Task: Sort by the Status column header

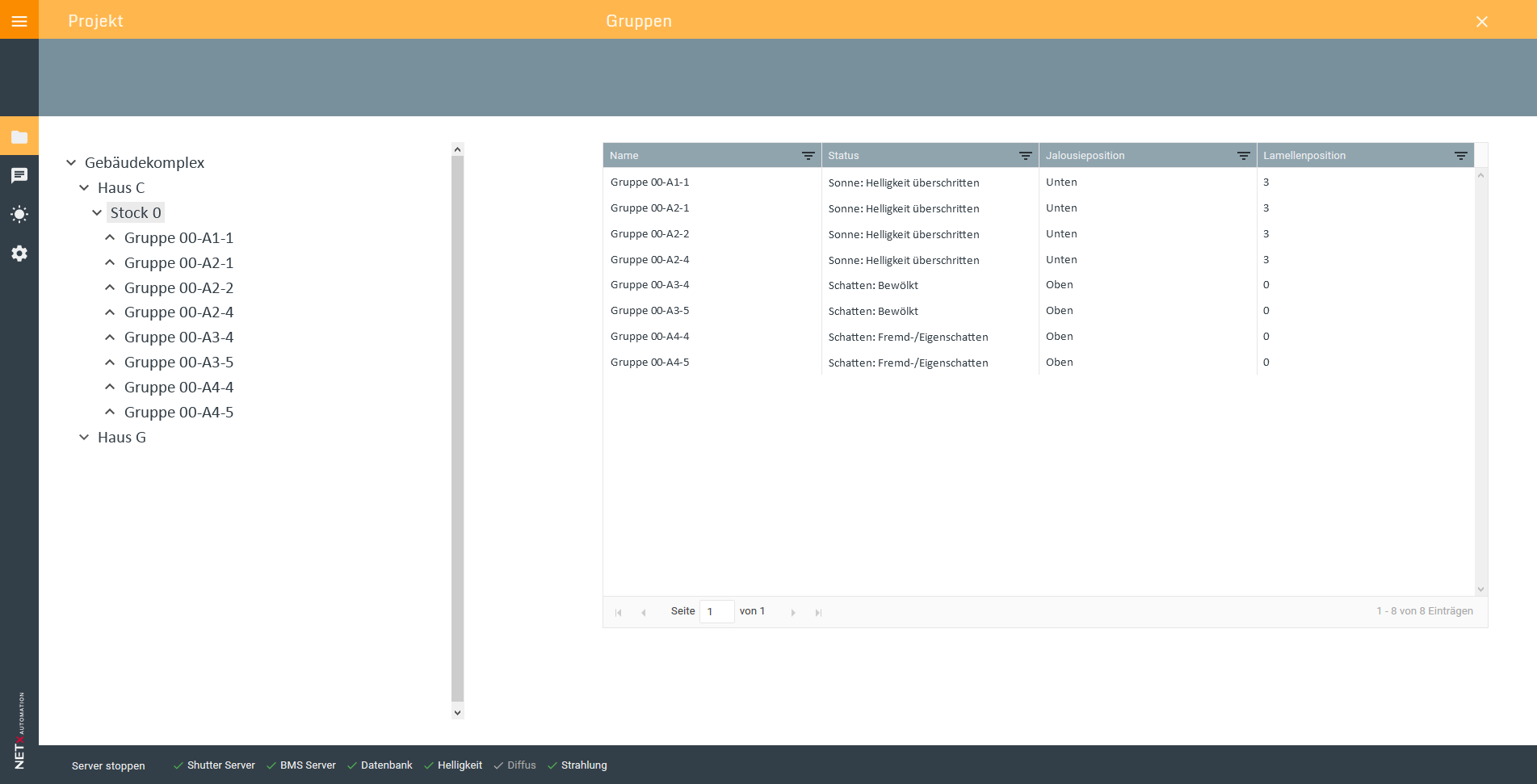Action: (x=843, y=156)
